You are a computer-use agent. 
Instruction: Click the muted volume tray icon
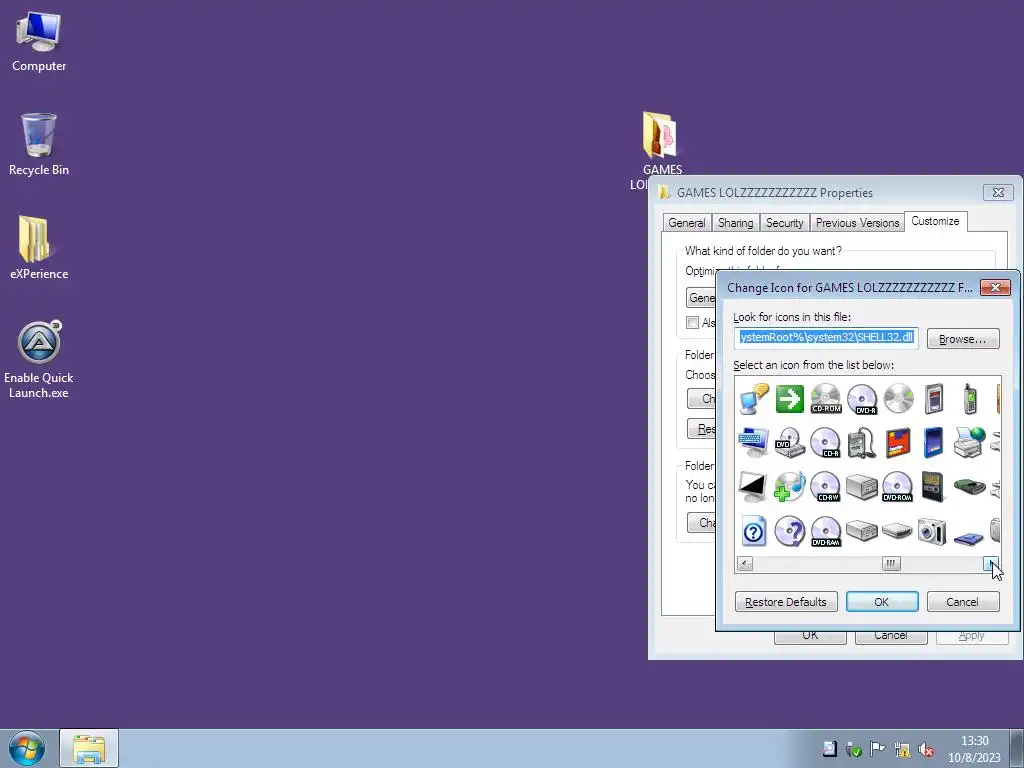point(925,749)
